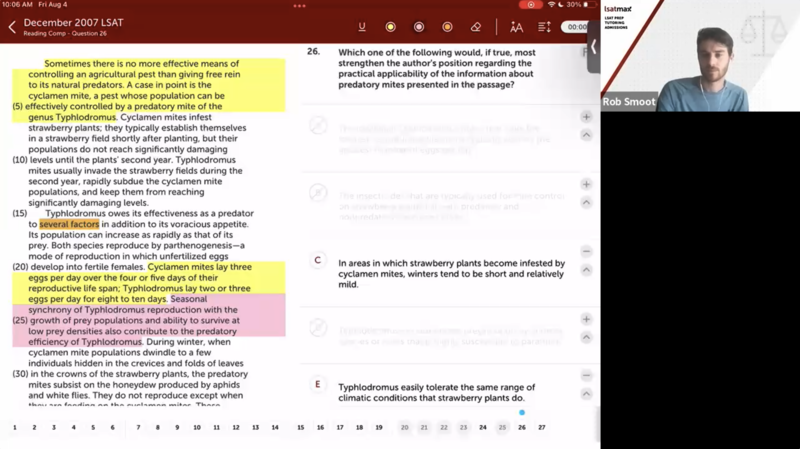Collapse answer choice E using chevron

[x=587, y=394]
